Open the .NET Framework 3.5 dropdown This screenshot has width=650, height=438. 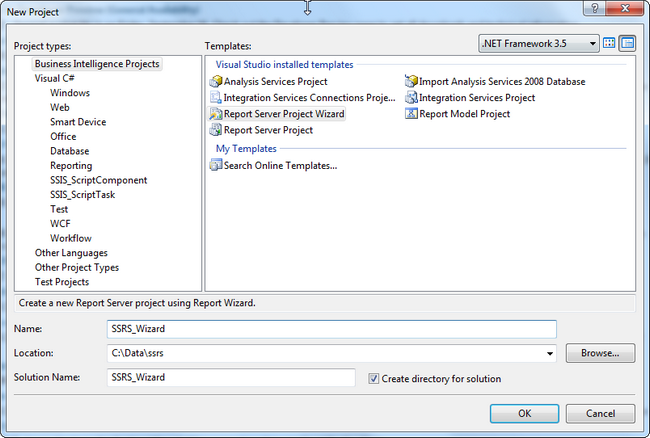(539, 44)
